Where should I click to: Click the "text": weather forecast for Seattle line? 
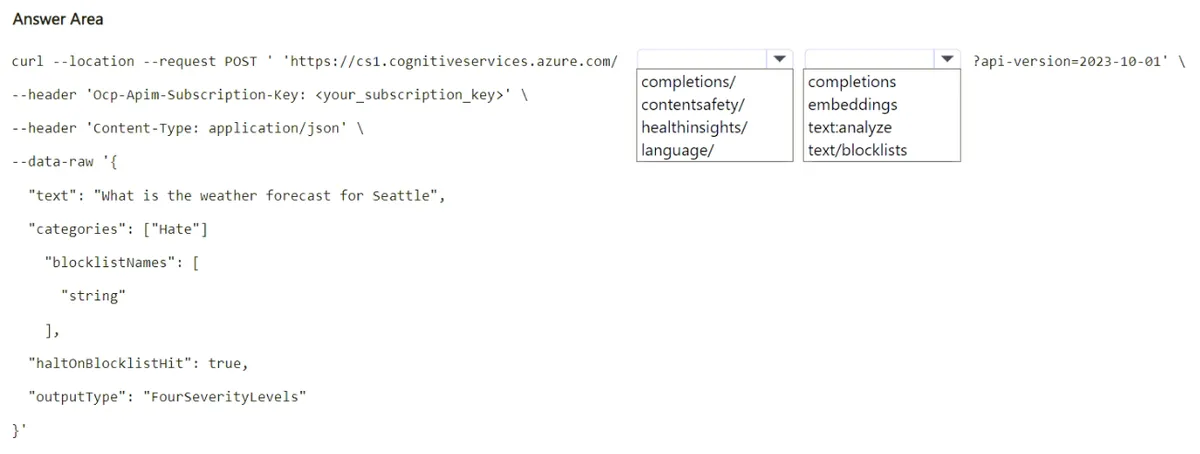coord(236,196)
